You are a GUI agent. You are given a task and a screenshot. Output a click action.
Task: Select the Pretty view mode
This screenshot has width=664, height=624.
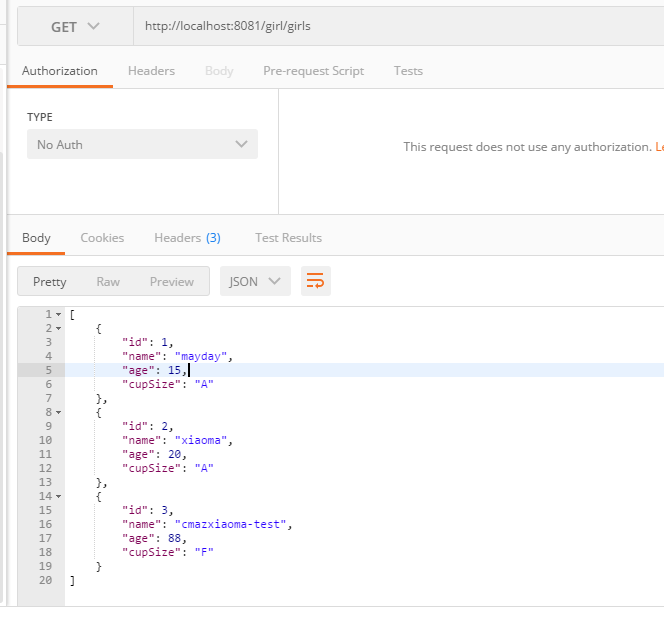point(50,282)
